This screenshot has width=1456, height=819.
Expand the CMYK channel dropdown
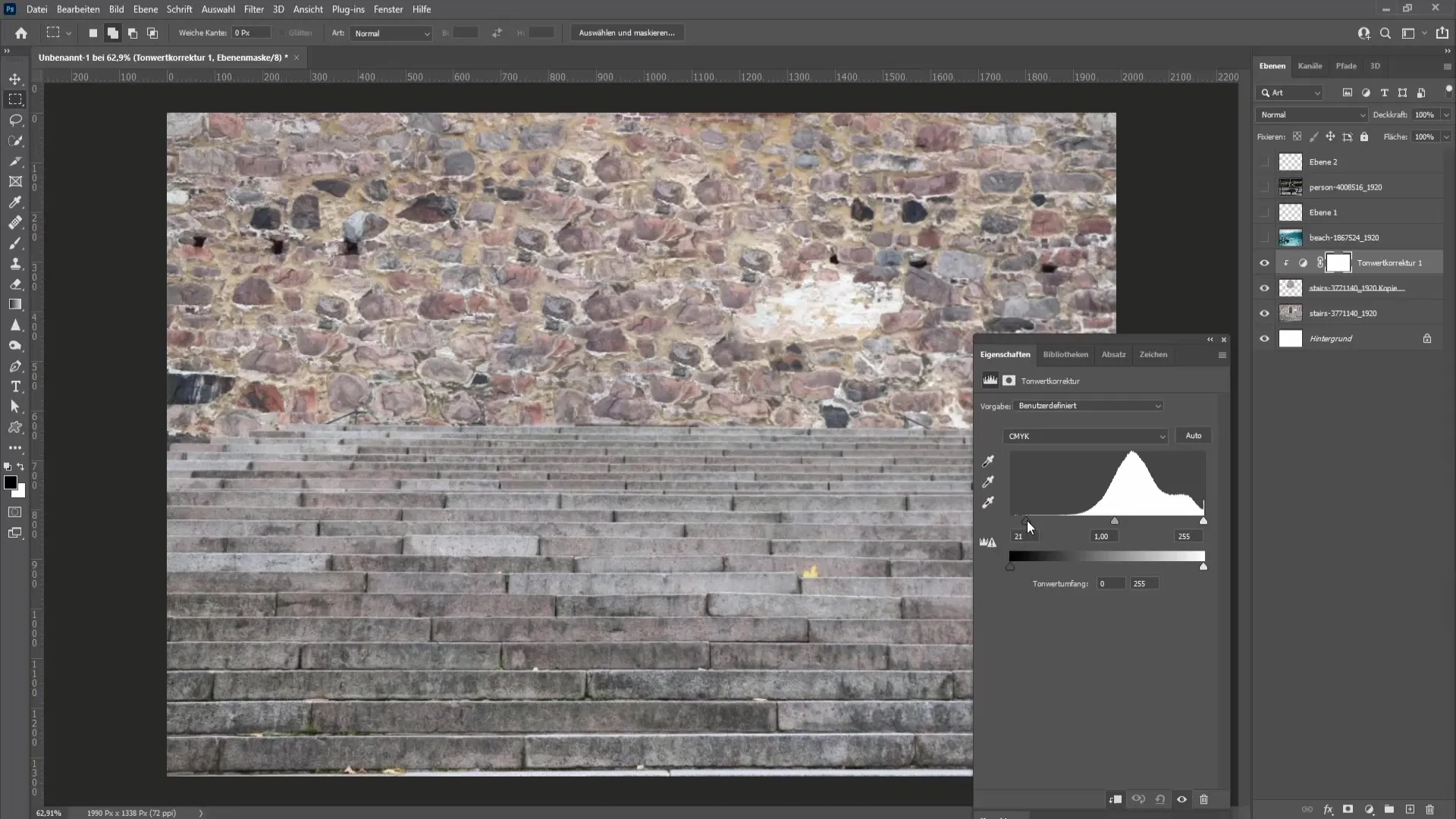[1085, 435]
